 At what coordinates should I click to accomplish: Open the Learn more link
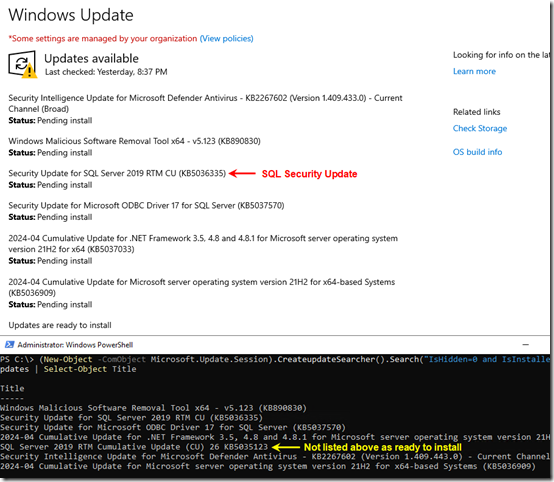coord(474,71)
